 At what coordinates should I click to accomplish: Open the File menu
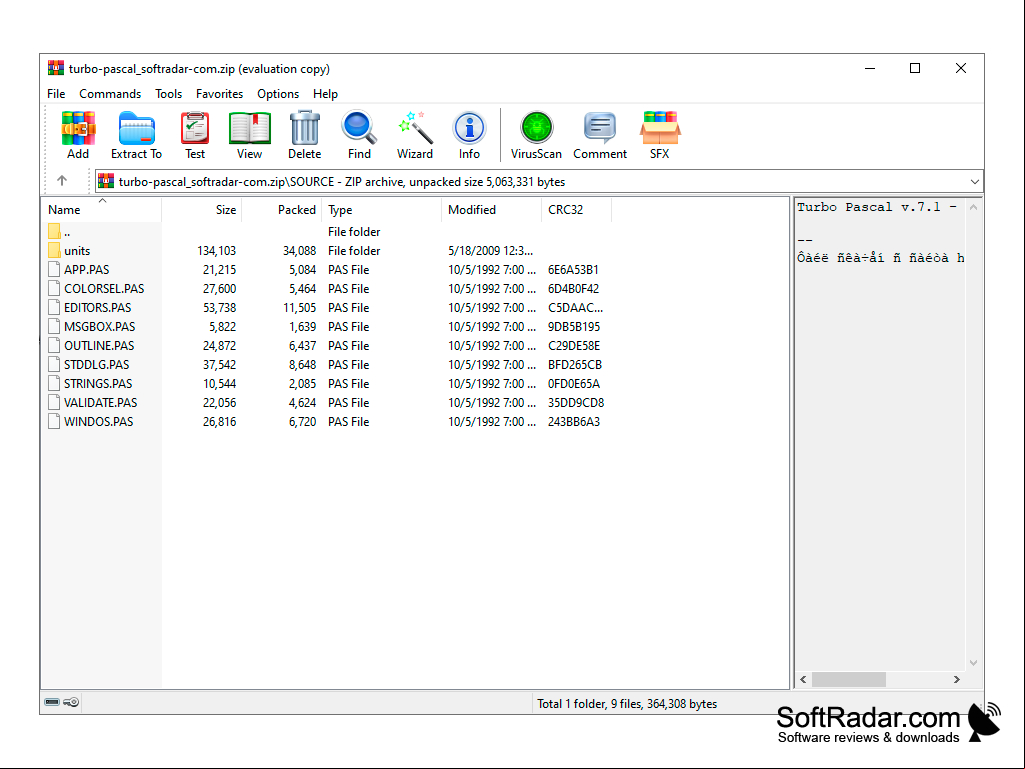(x=56, y=94)
